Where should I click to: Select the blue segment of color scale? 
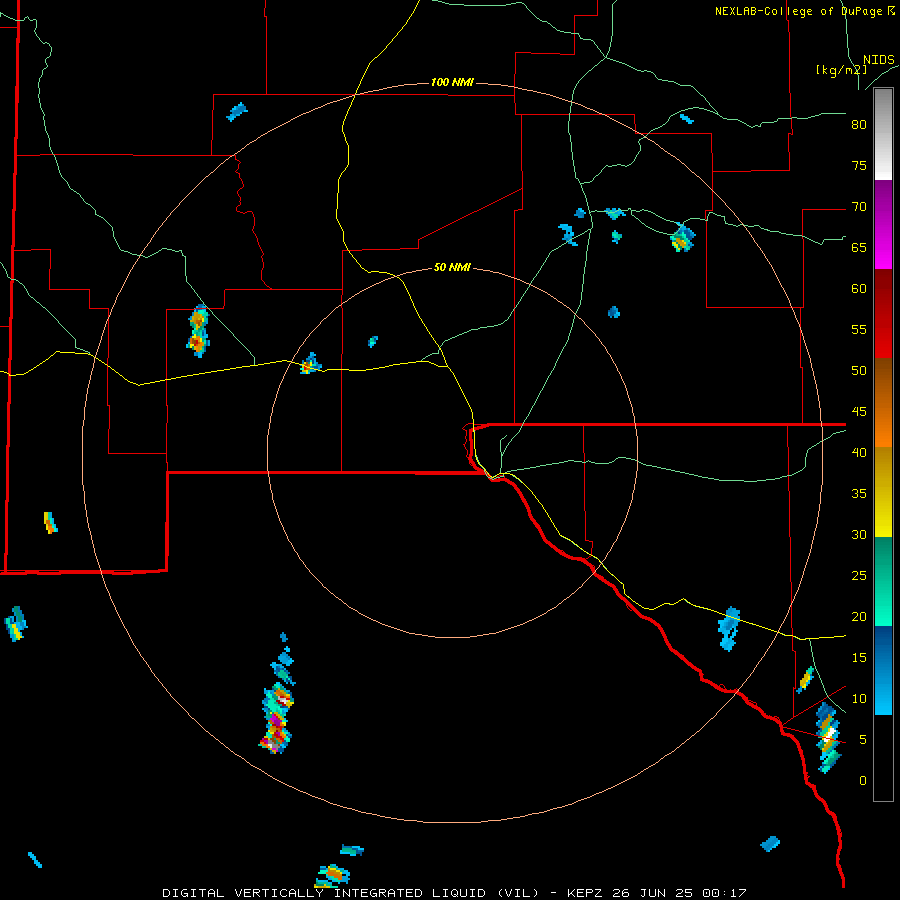pos(883,670)
